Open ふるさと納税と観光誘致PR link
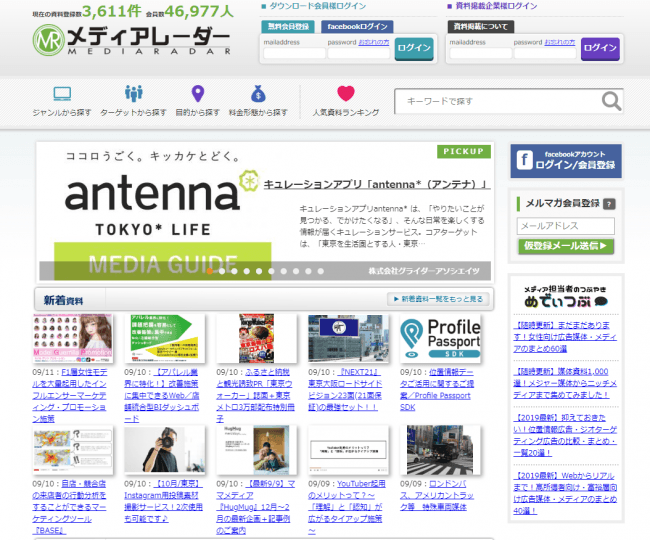The height and width of the screenshot is (540, 650). click(256, 396)
